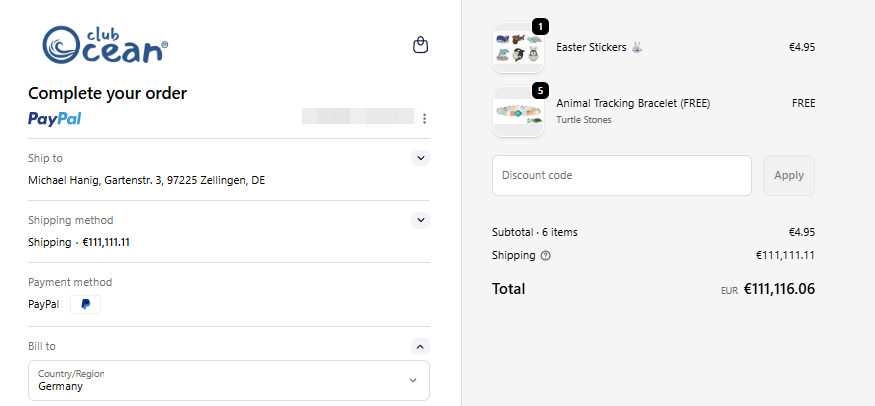The image size is (875, 406).
Task: Click the bunny emoji beside Easter Stickers
Action: click(x=638, y=47)
